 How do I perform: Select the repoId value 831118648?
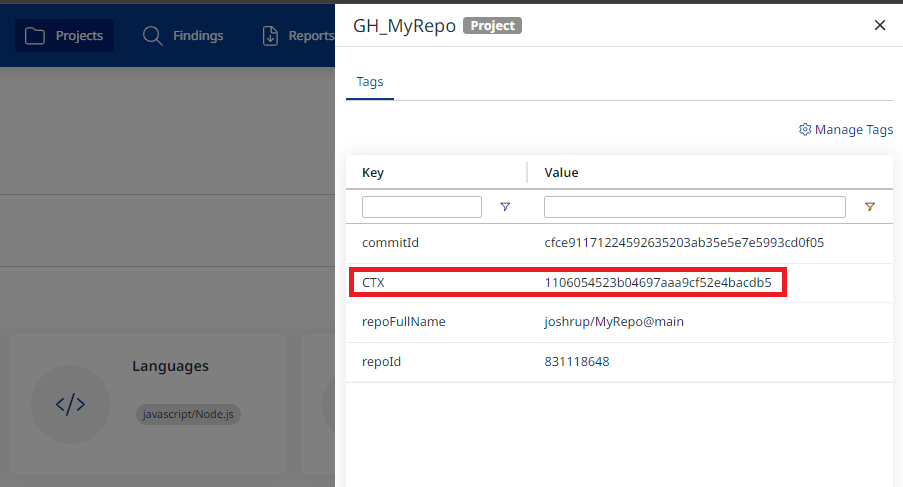[576, 361]
